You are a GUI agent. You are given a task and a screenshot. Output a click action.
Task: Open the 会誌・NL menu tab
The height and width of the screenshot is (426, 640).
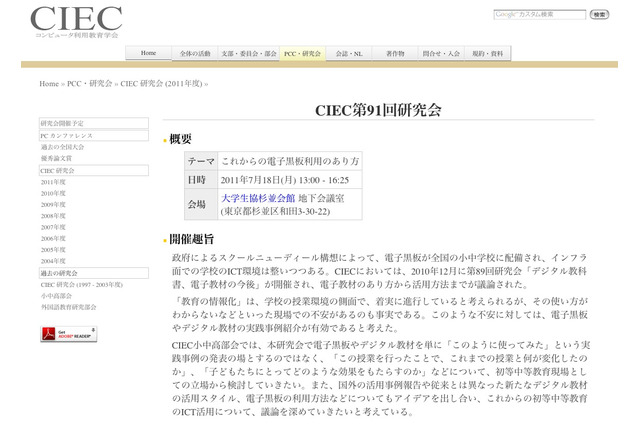pos(349,53)
